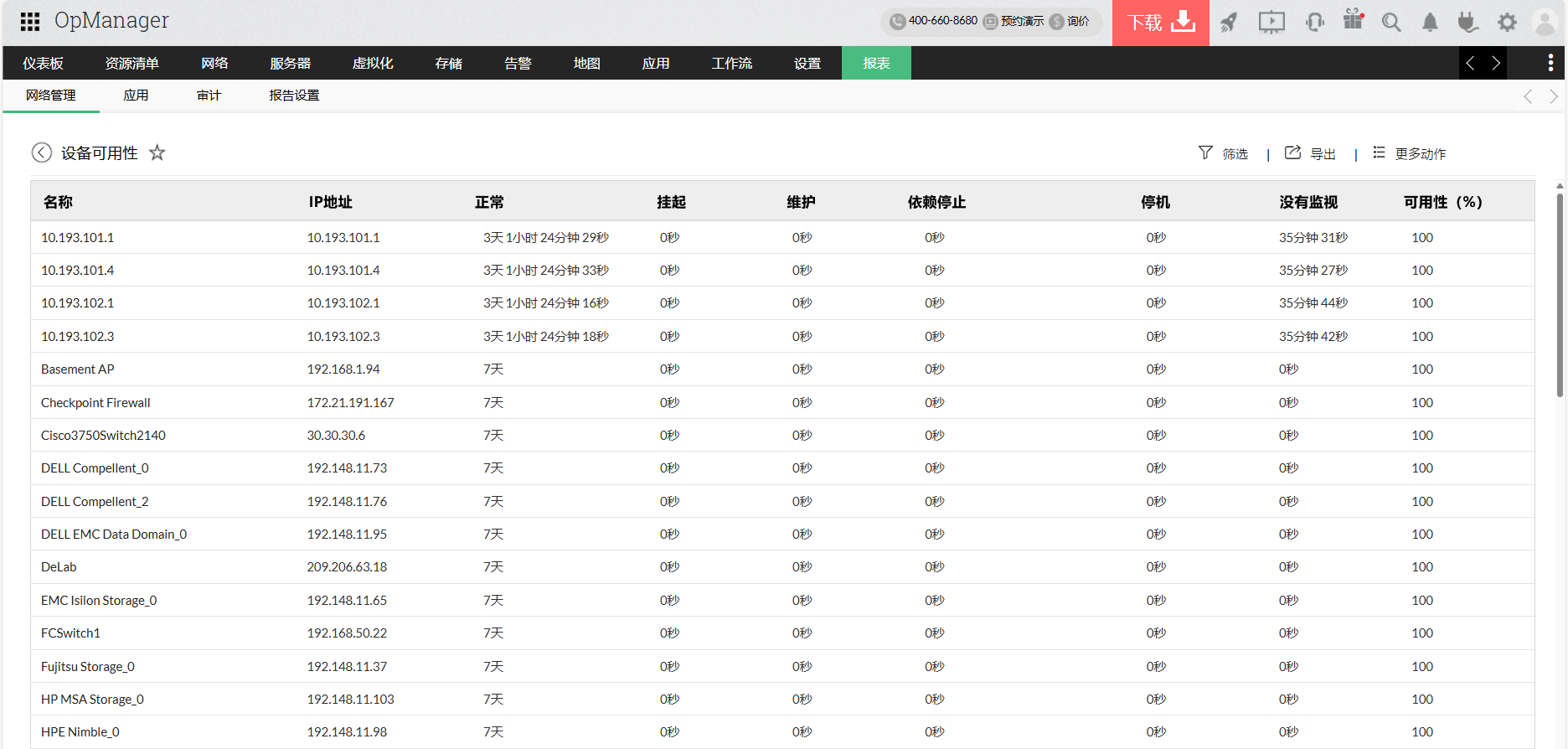Open the 筛选 filter option

point(1224,153)
